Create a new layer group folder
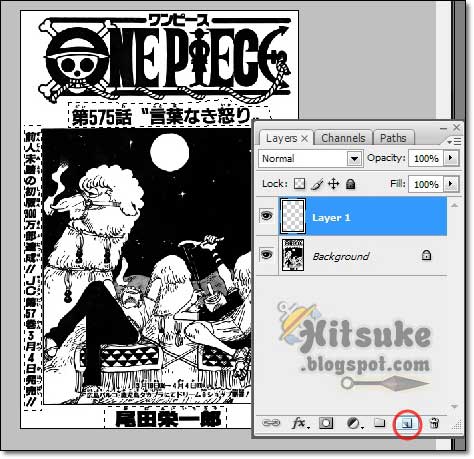The height and width of the screenshot is (459, 474). (x=379, y=423)
